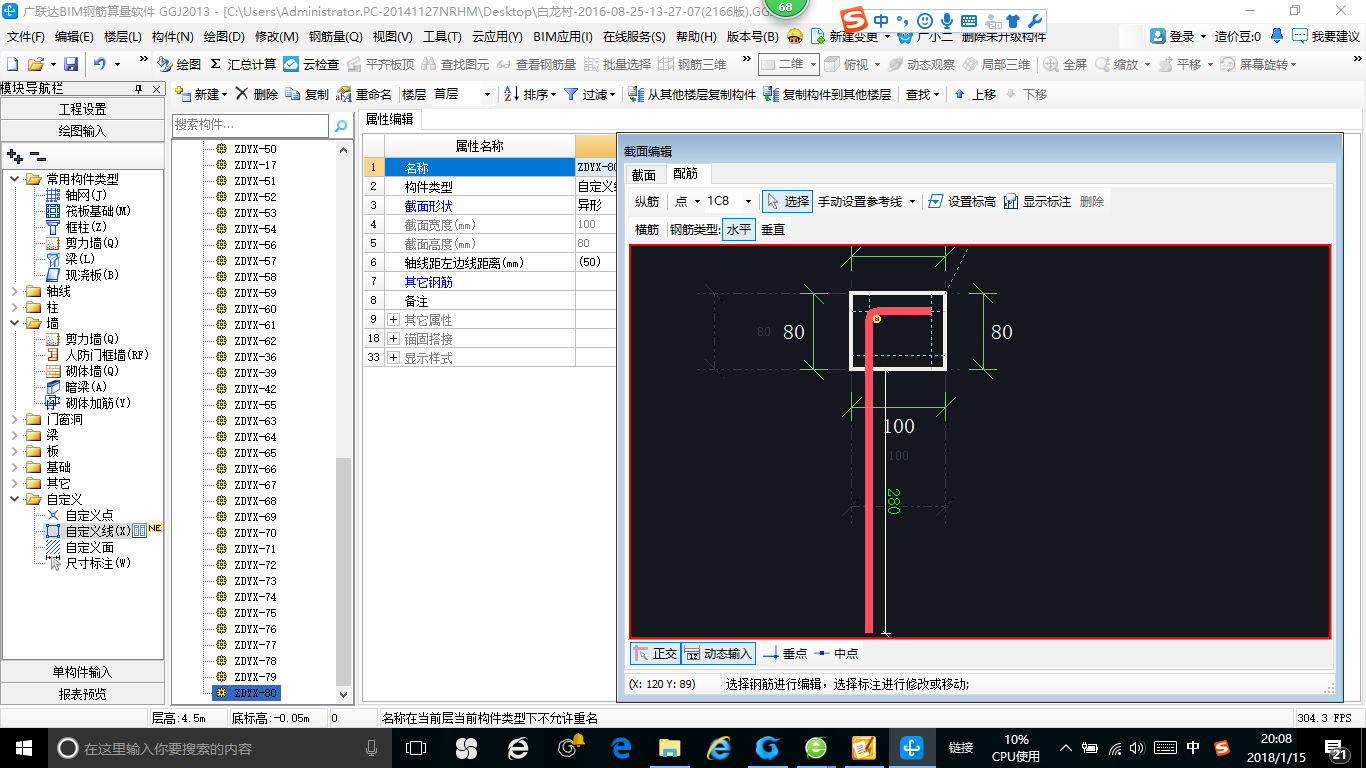Image resolution: width=1366 pixels, height=768 pixels.
Task: Toggle 显示标注 annotation display
Action: [x=1037, y=201]
